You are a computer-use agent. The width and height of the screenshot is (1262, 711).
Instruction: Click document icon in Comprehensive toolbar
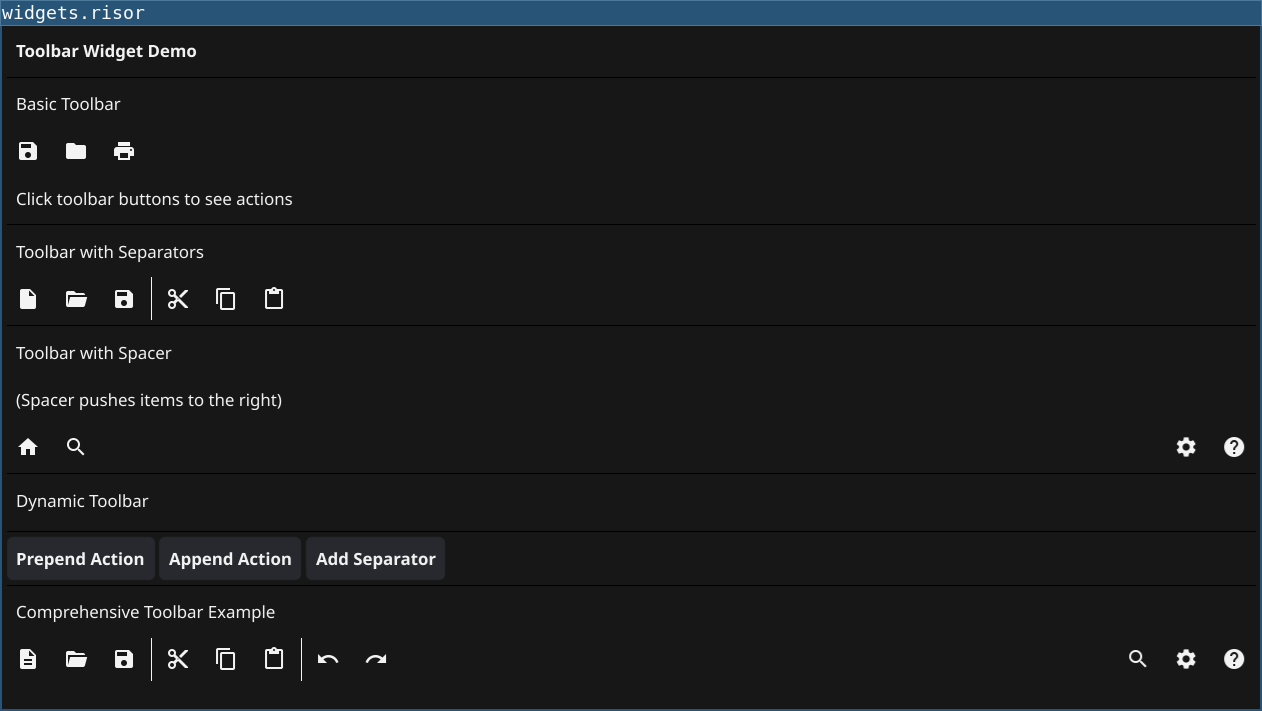28,659
